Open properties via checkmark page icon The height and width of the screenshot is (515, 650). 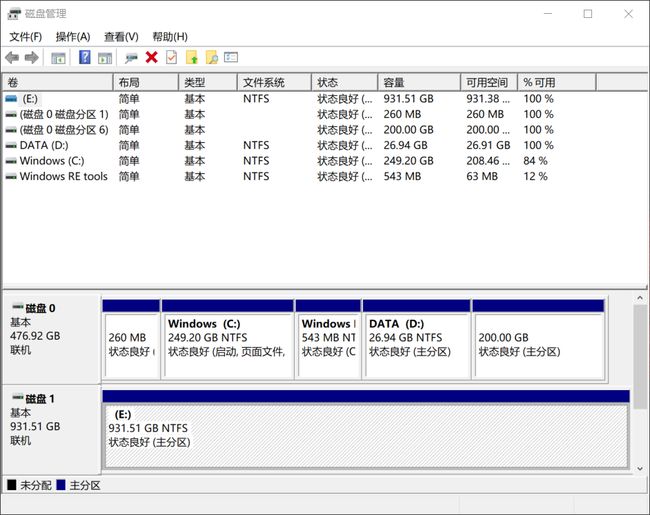tap(171, 57)
